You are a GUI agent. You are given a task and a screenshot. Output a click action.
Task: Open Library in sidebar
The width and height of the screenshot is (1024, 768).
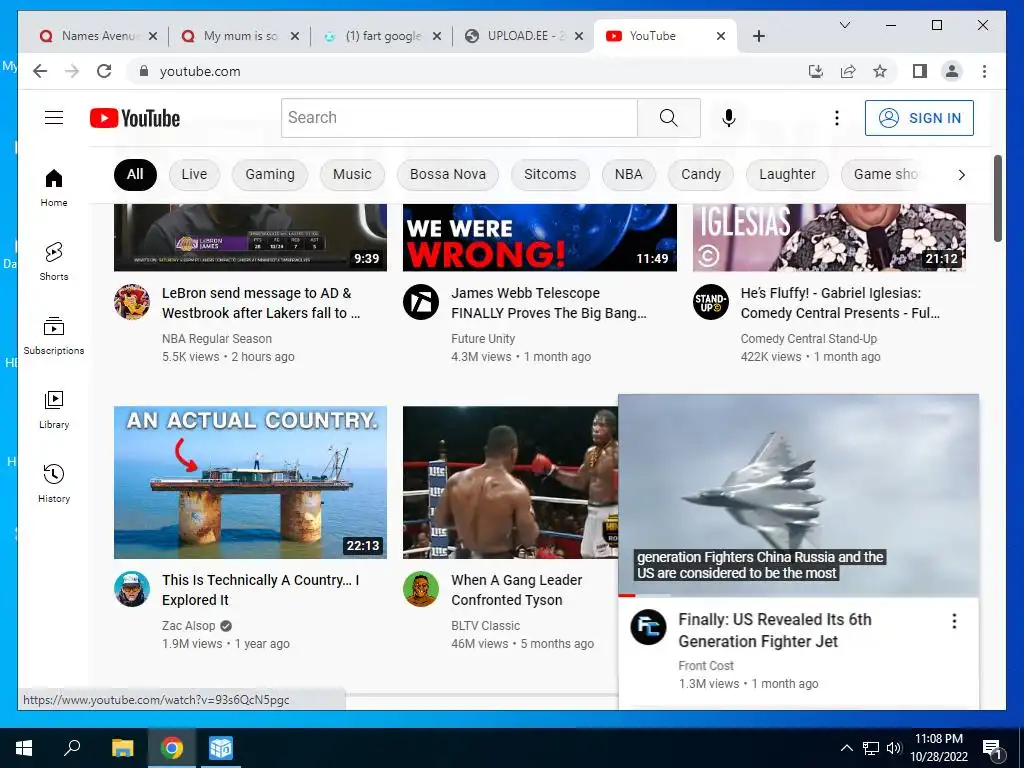pyautogui.click(x=54, y=409)
